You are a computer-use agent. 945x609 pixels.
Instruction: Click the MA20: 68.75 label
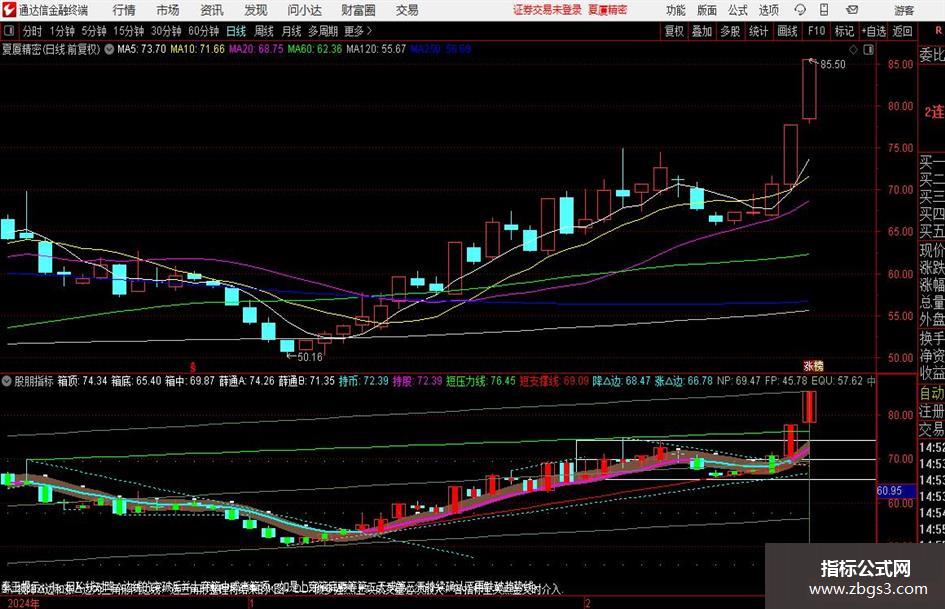256,49
